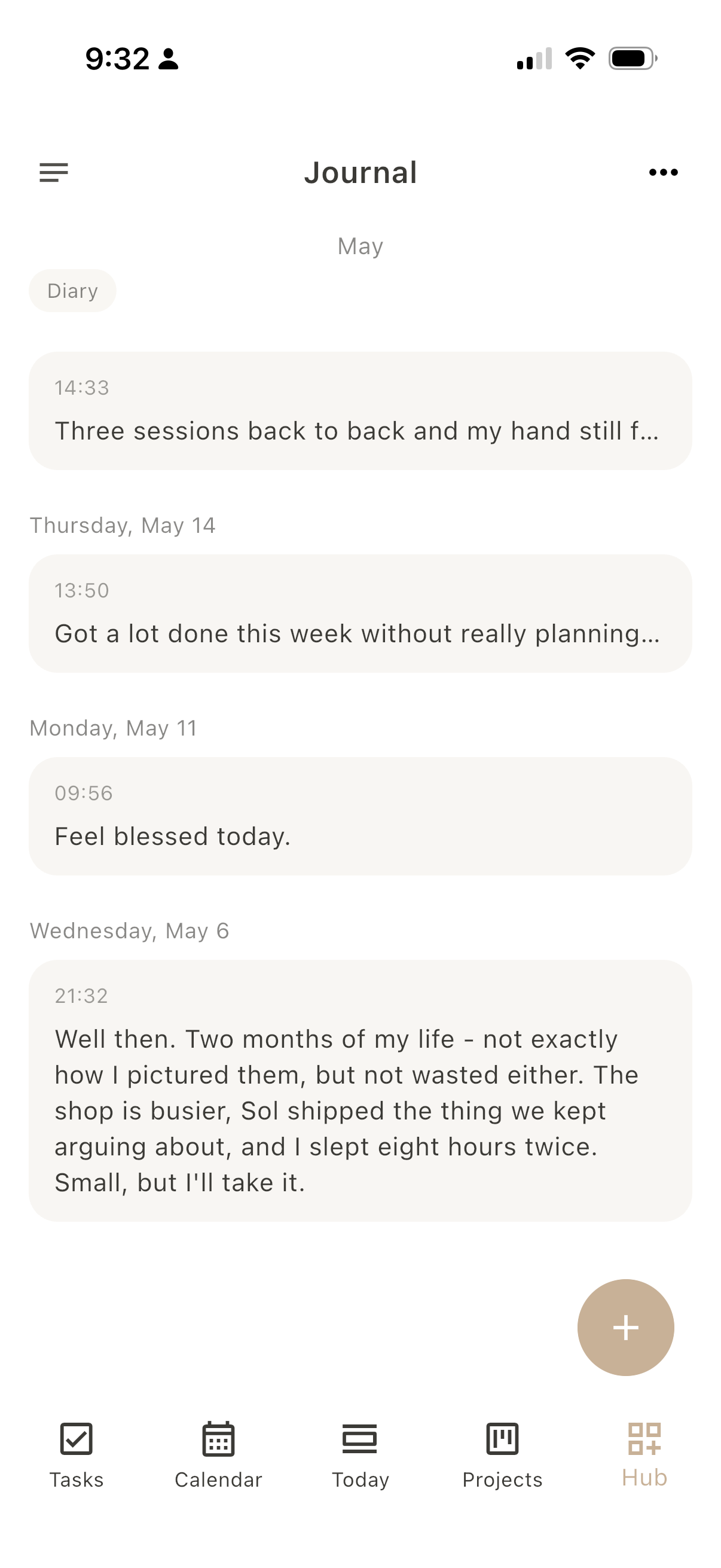Viewport: 721px width, 1568px height.
Task: Tap the Calendar icon in bottom bar
Action: (218, 1439)
